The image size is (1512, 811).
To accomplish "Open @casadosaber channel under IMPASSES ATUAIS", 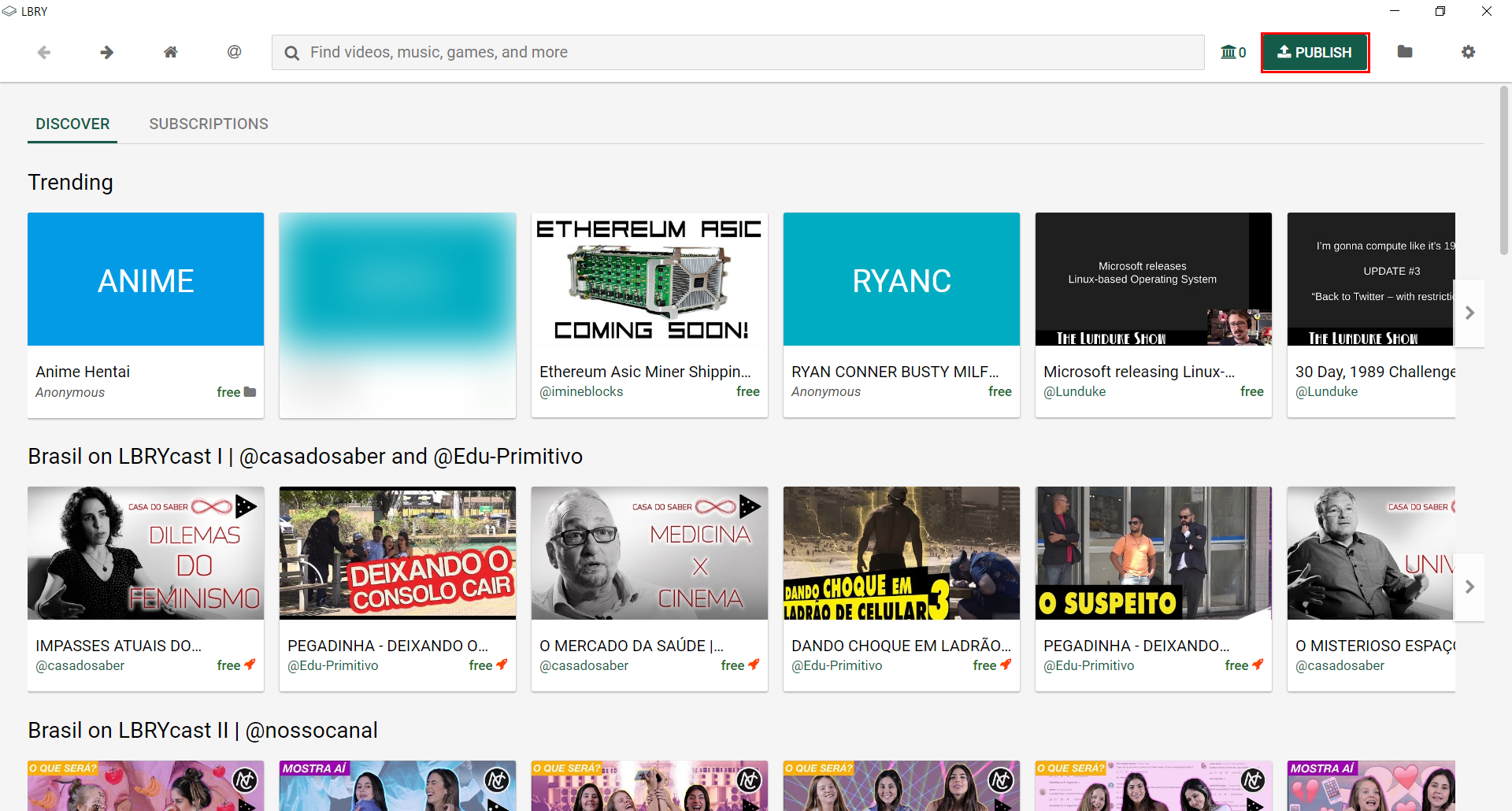I will pos(80,665).
